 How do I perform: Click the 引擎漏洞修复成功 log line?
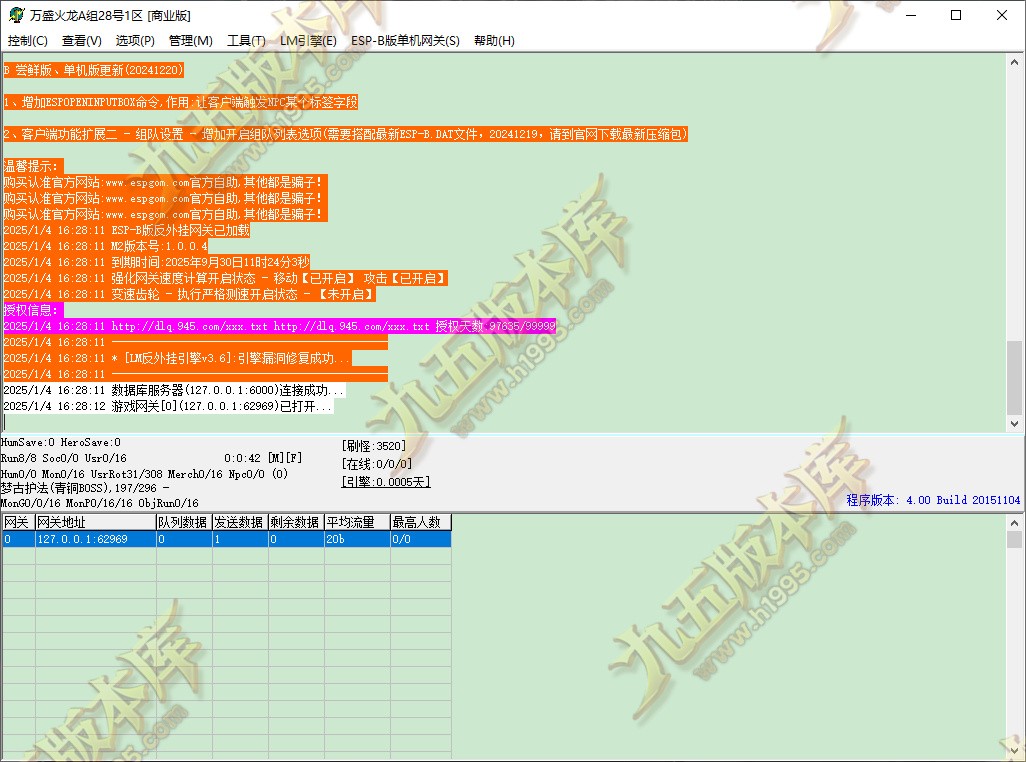click(x=177, y=358)
